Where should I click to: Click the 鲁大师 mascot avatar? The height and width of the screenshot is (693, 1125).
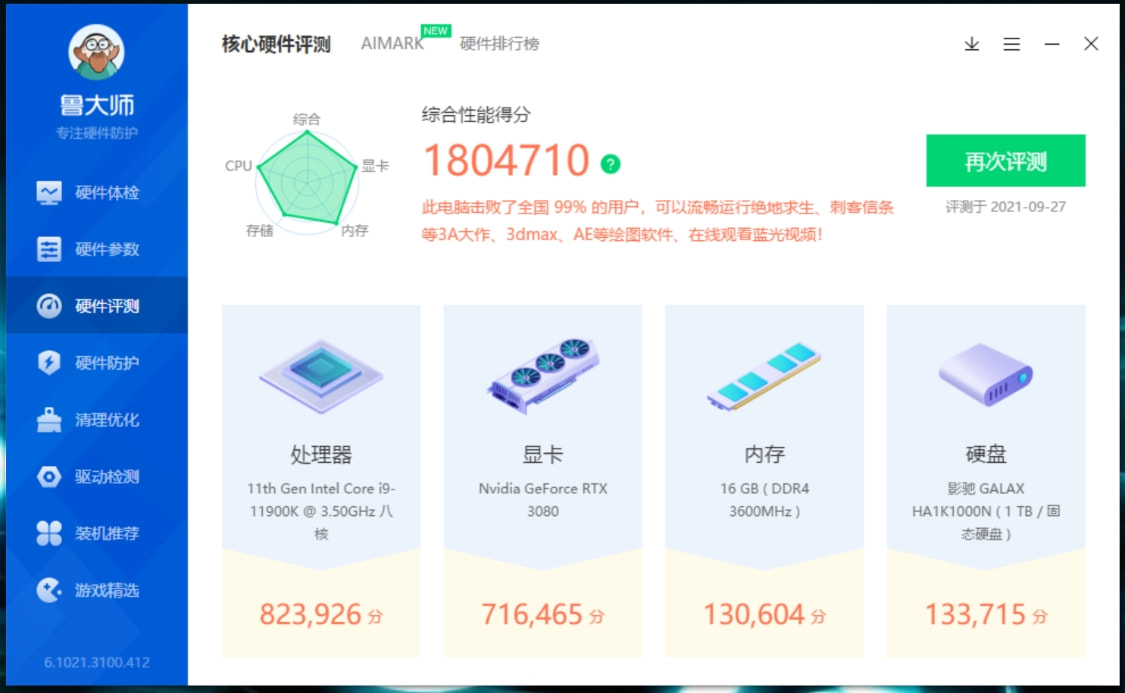point(97,51)
